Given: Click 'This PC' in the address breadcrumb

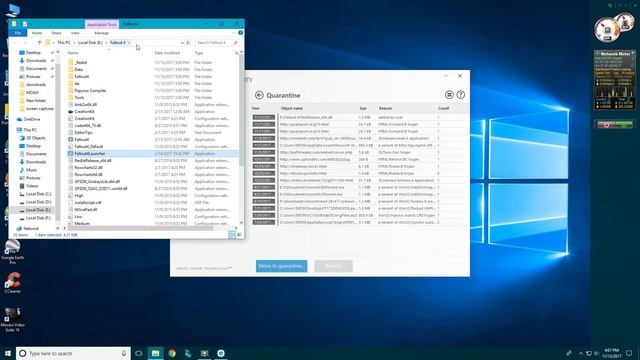Looking at the screenshot, I should pos(64,42).
